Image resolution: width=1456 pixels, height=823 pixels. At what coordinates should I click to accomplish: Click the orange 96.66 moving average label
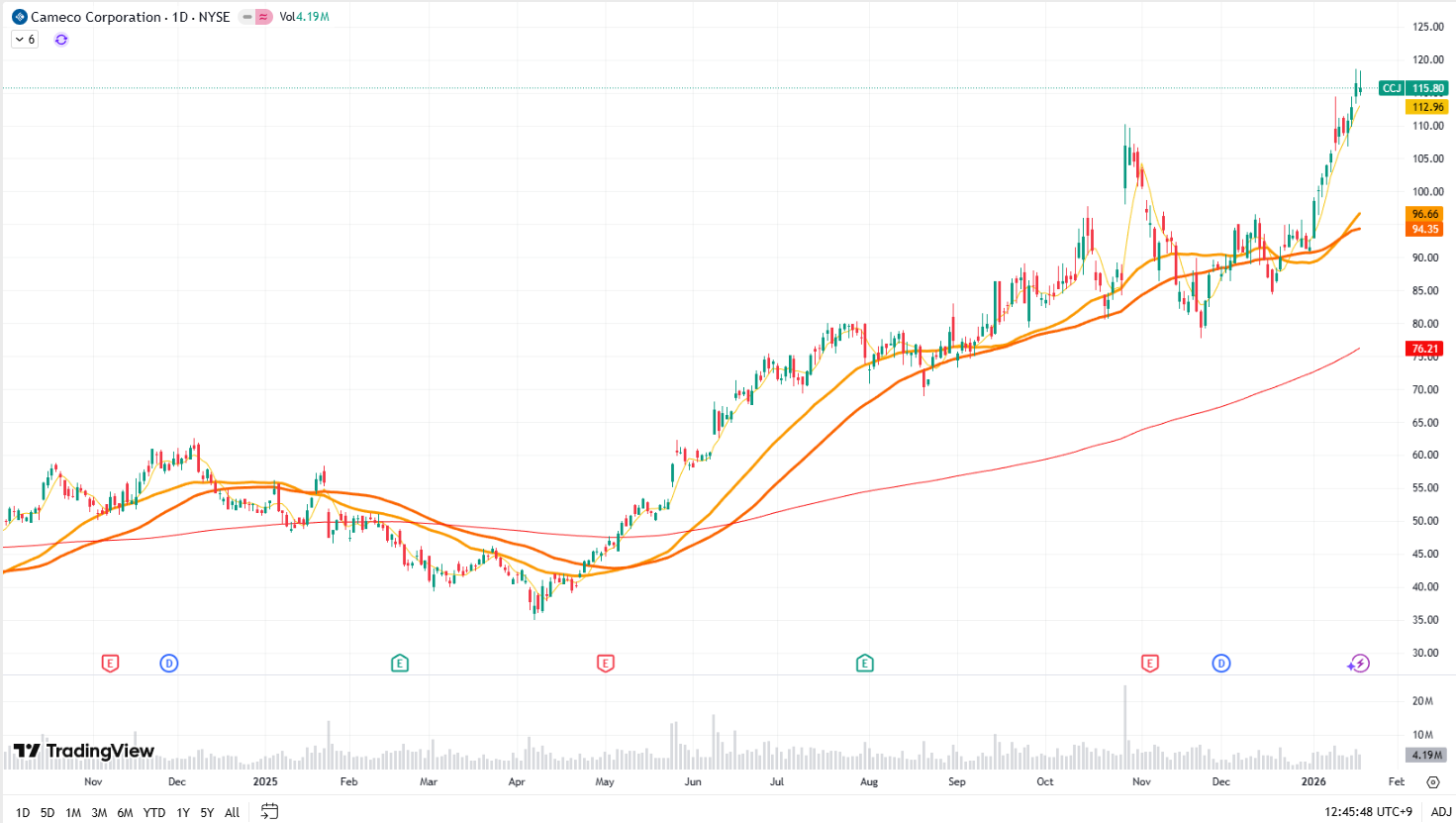click(1425, 214)
